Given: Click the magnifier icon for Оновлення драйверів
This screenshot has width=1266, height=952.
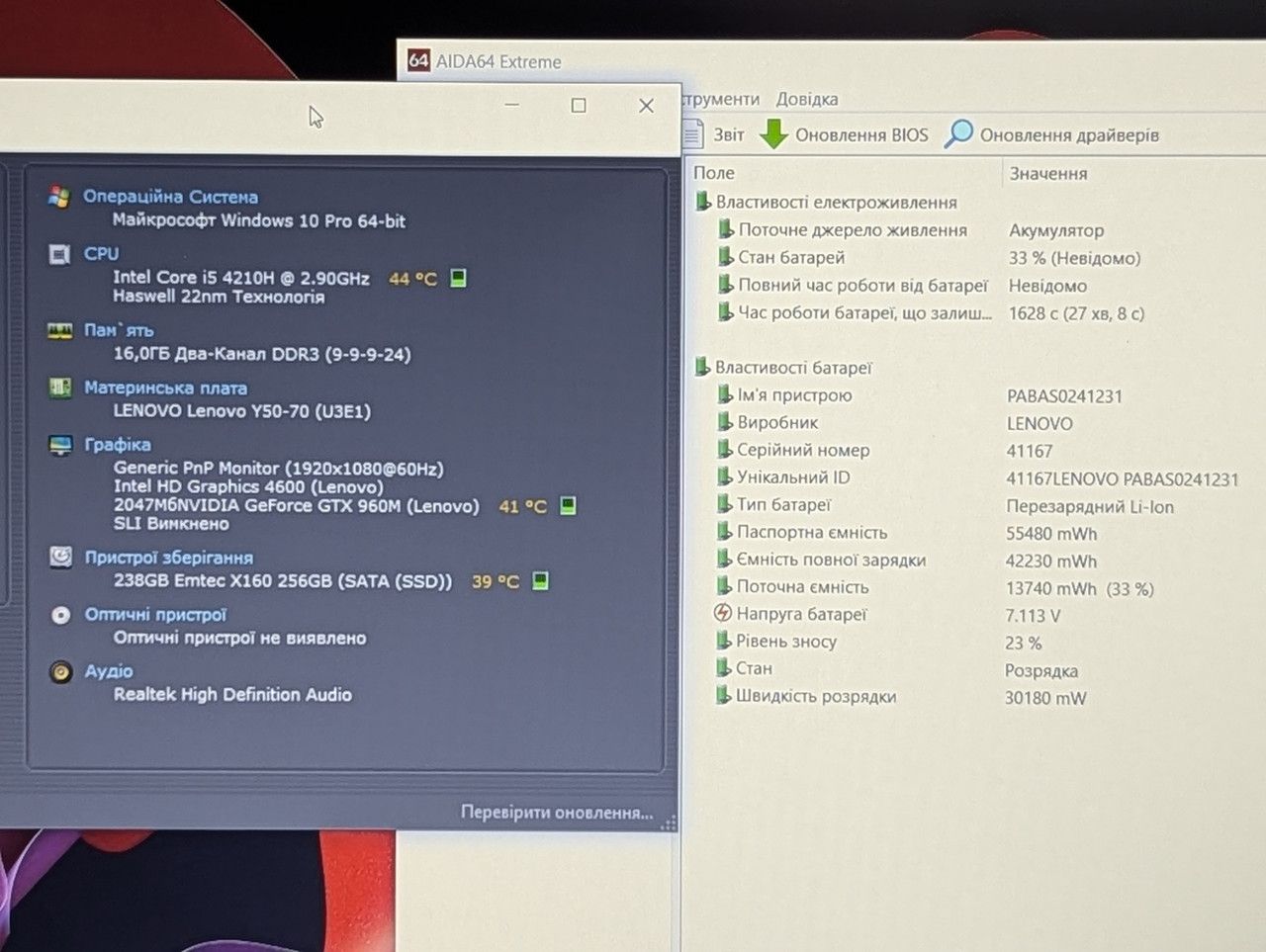Looking at the screenshot, I should [958, 133].
